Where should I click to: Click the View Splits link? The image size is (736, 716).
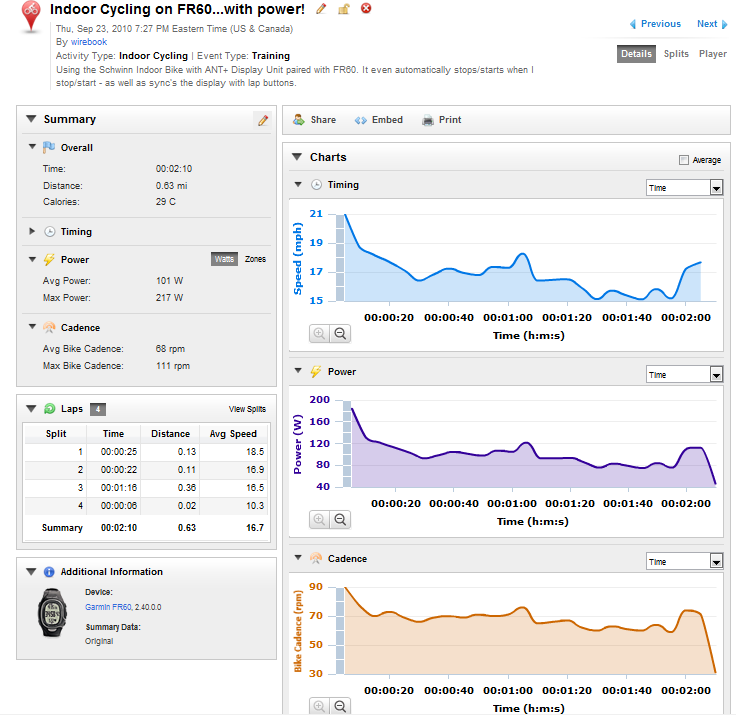pyautogui.click(x=247, y=409)
